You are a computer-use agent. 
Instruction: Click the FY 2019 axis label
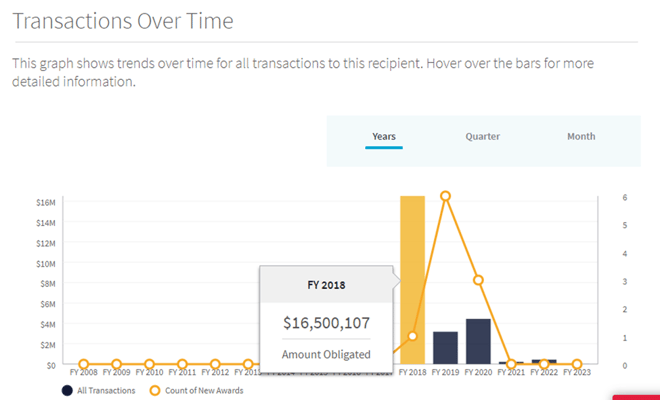coord(445,373)
